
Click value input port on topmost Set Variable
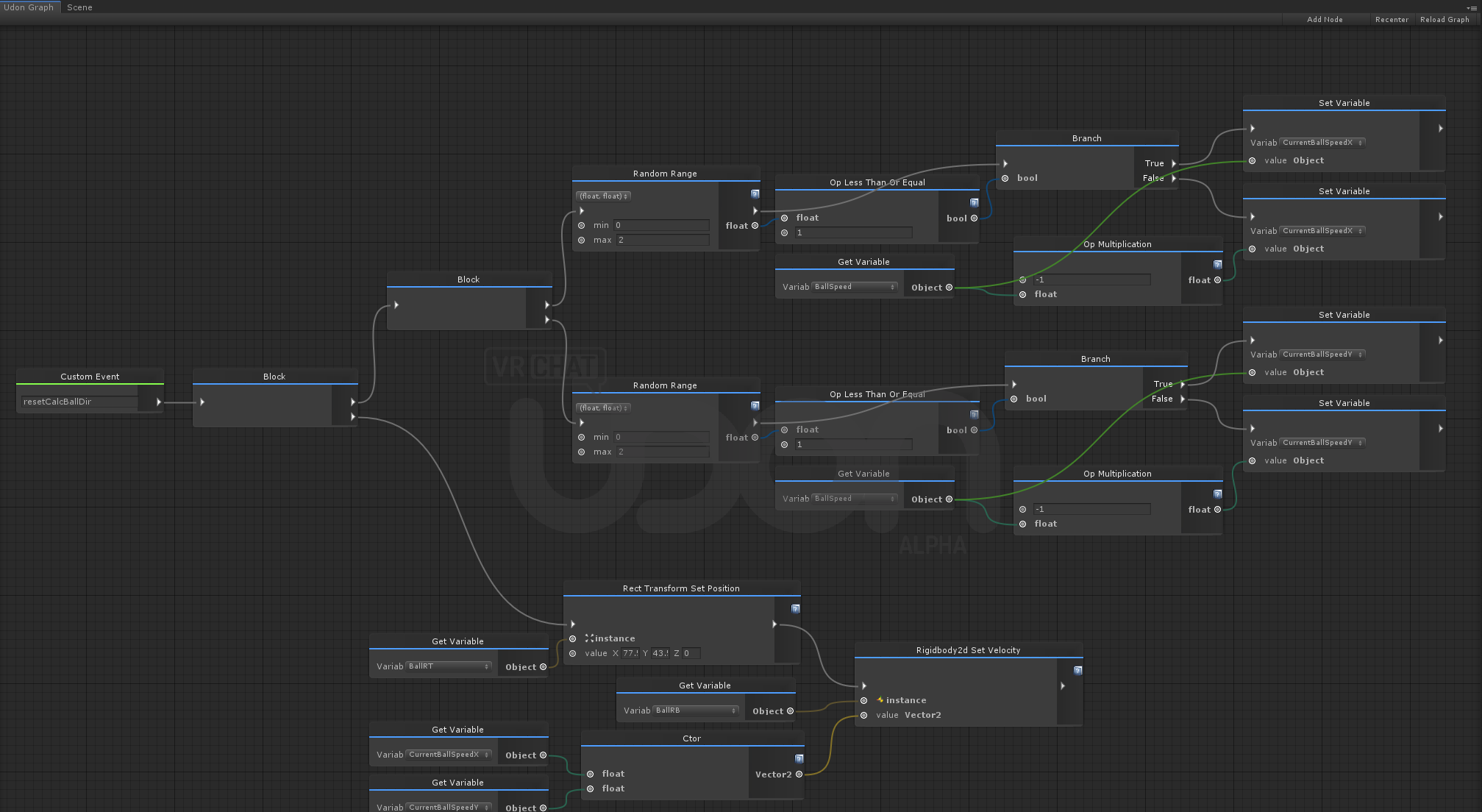point(1252,160)
